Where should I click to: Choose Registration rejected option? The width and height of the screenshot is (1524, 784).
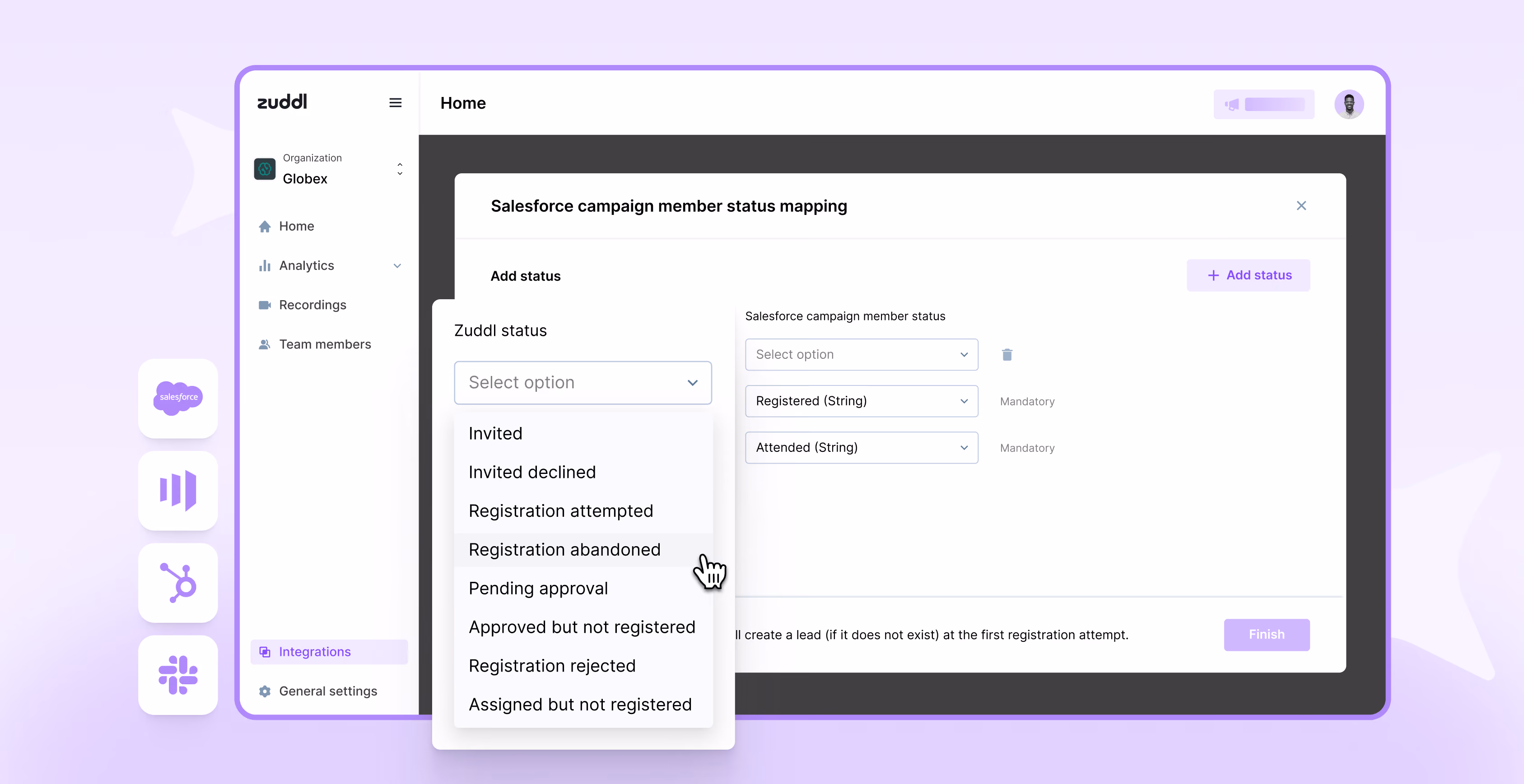[583, 666]
